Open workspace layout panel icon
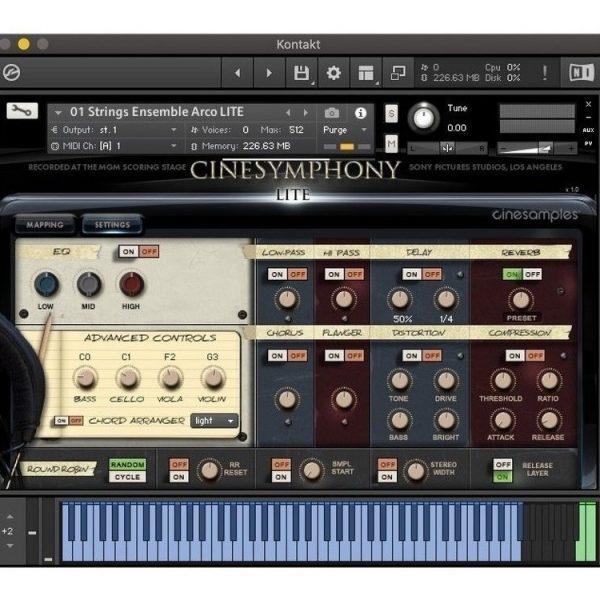The width and height of the screenshot is (600, 600). 366,73
